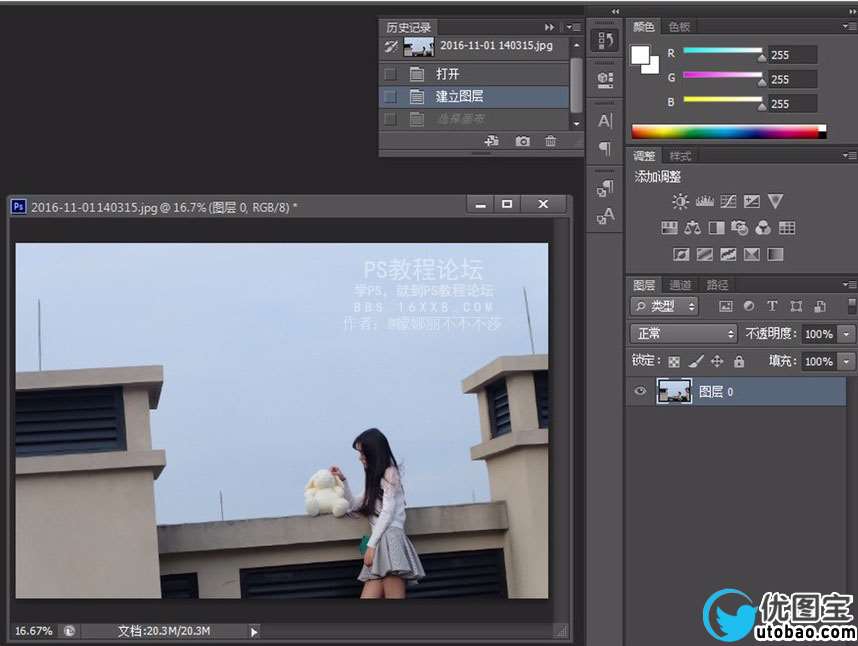Add Curves adjustment

point(728,202)
